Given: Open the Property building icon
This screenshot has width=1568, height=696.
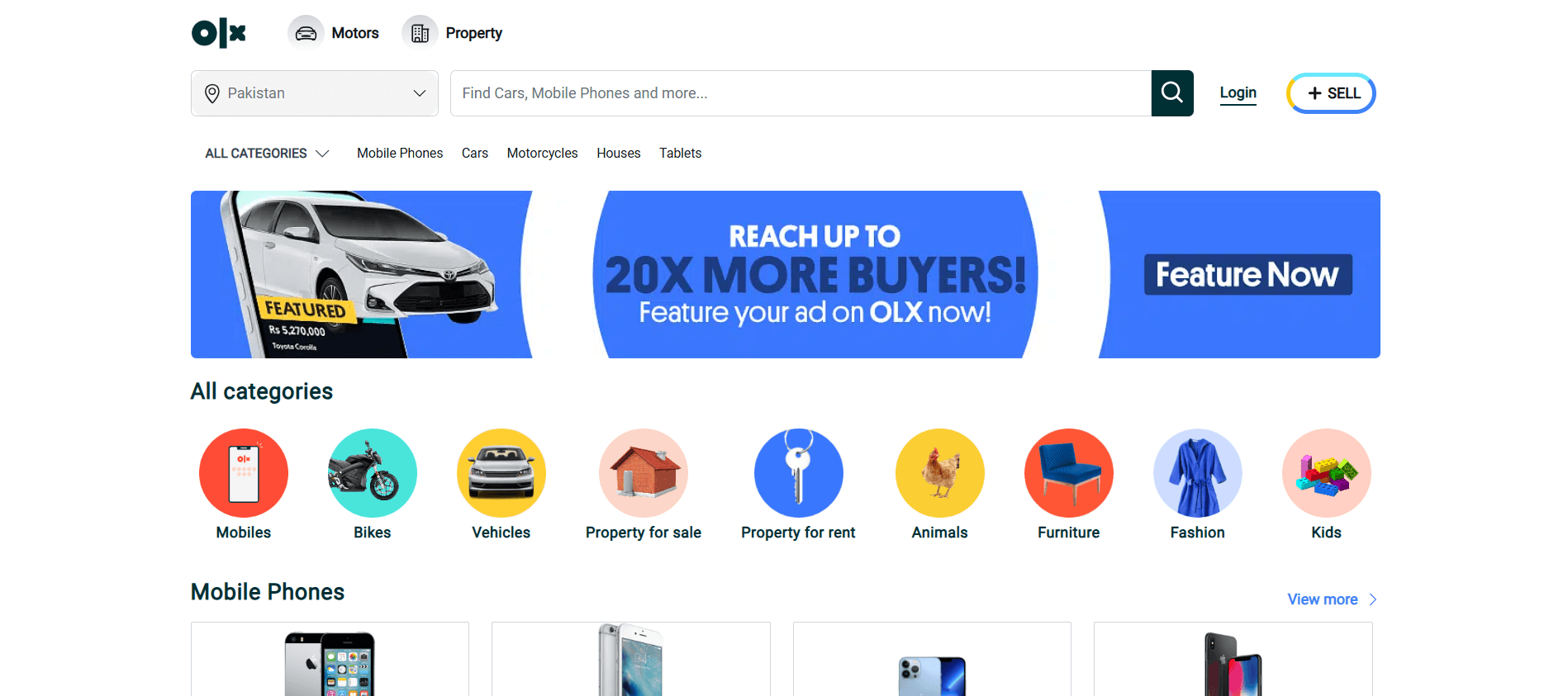Looking at the screenshot, I should [420, 33].
